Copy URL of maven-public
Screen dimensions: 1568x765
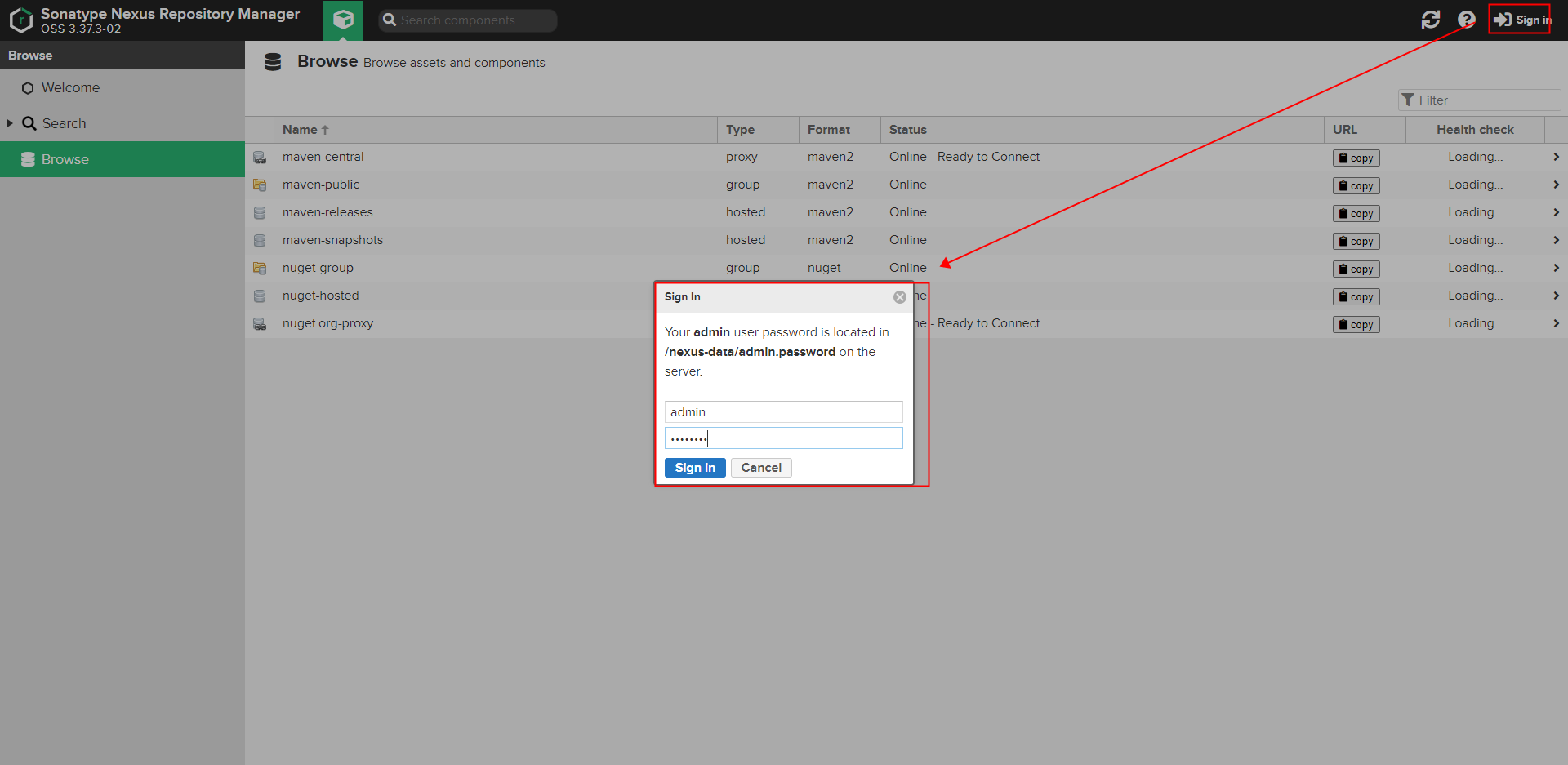point(1356,186)
